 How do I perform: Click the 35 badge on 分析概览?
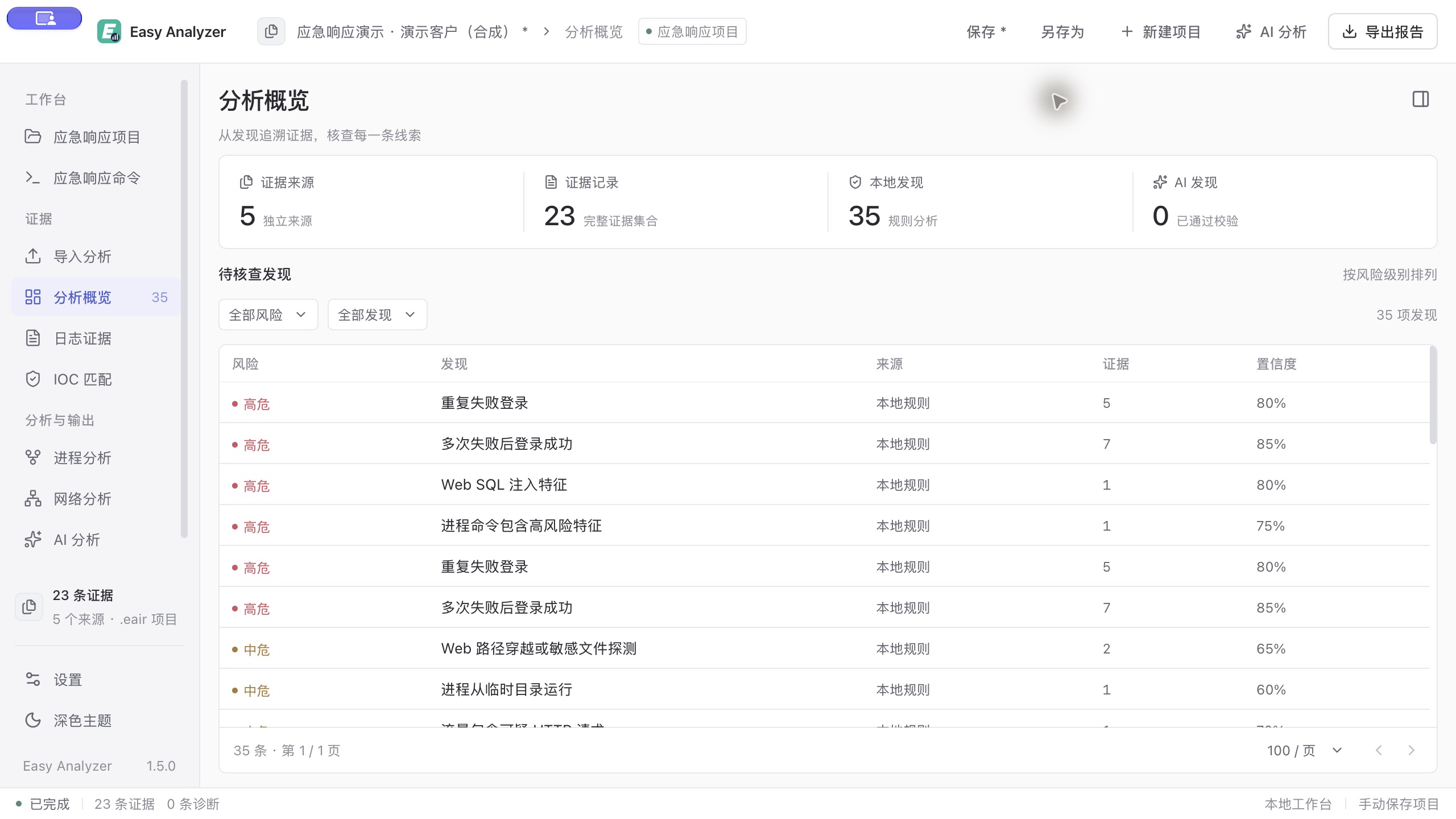160,297
